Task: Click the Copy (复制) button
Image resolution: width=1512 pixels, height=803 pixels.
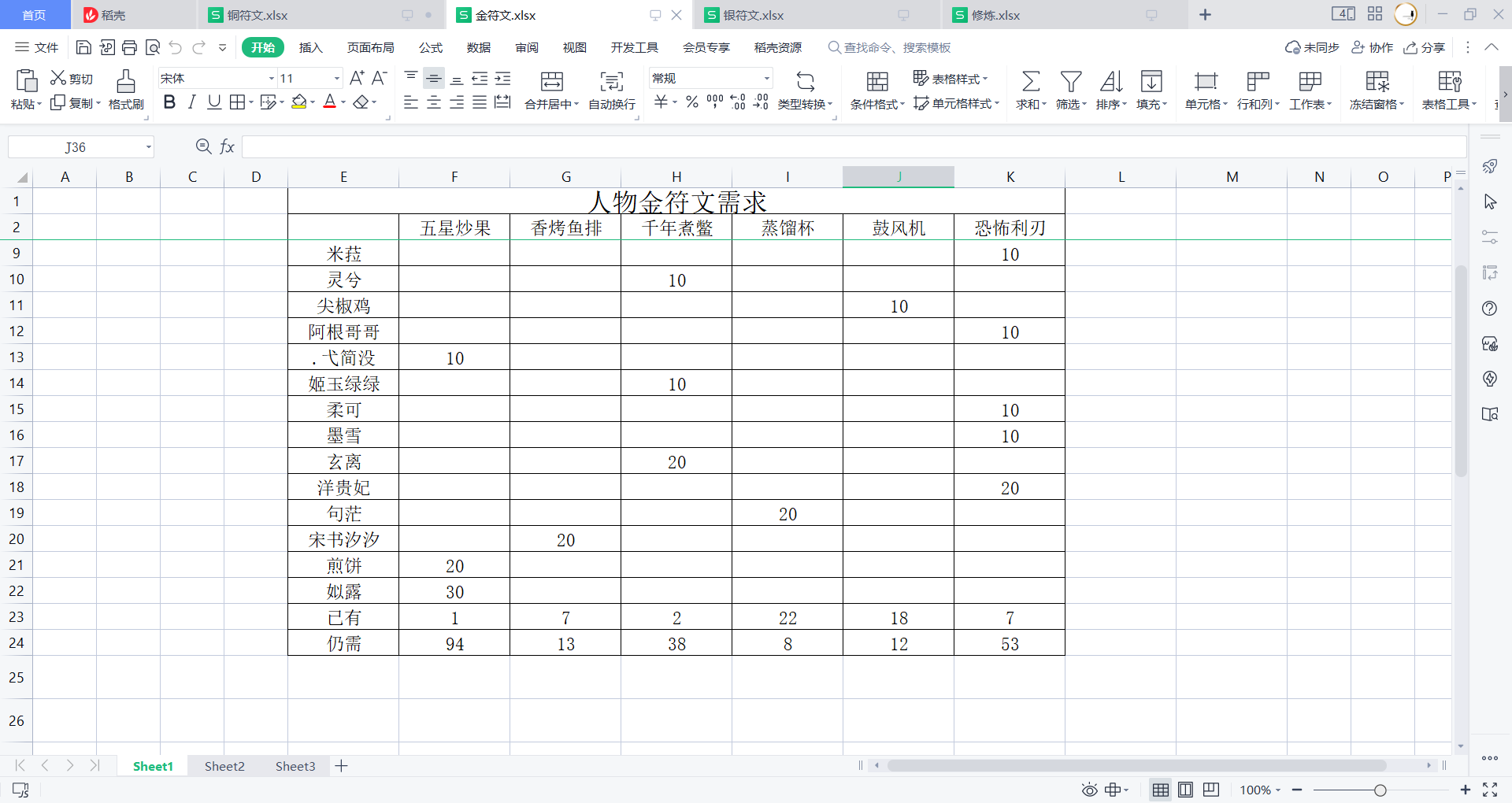Action: [x=75, y=103]
